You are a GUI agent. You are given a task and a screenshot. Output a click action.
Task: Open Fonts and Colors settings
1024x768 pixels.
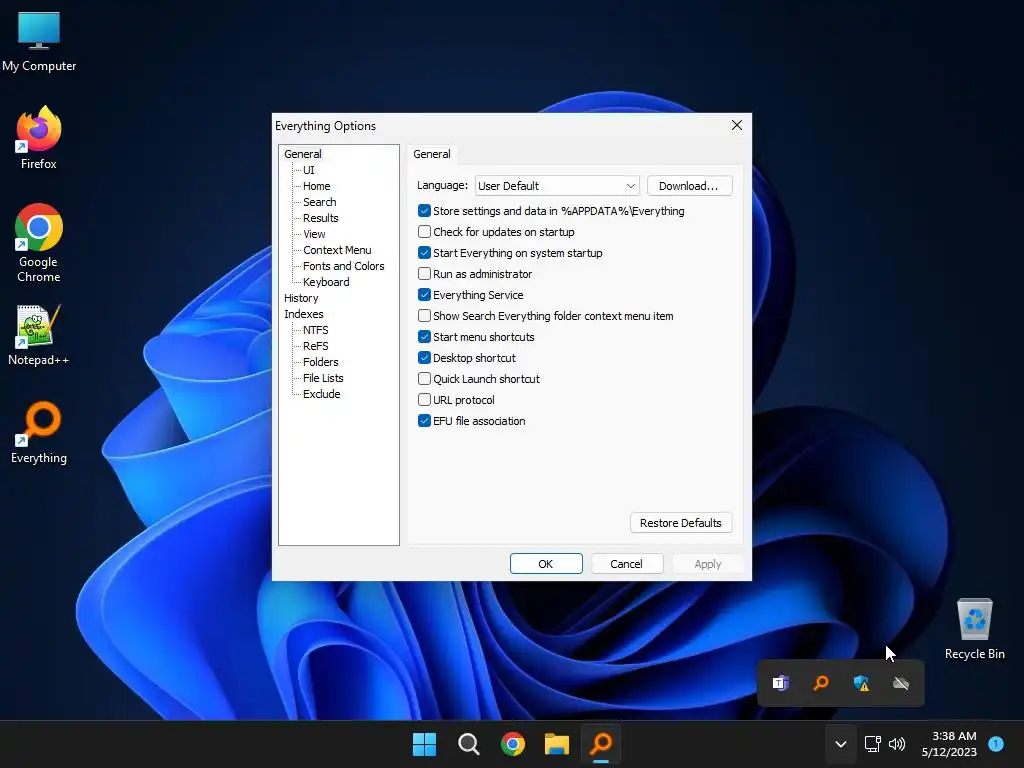[344, 266]
